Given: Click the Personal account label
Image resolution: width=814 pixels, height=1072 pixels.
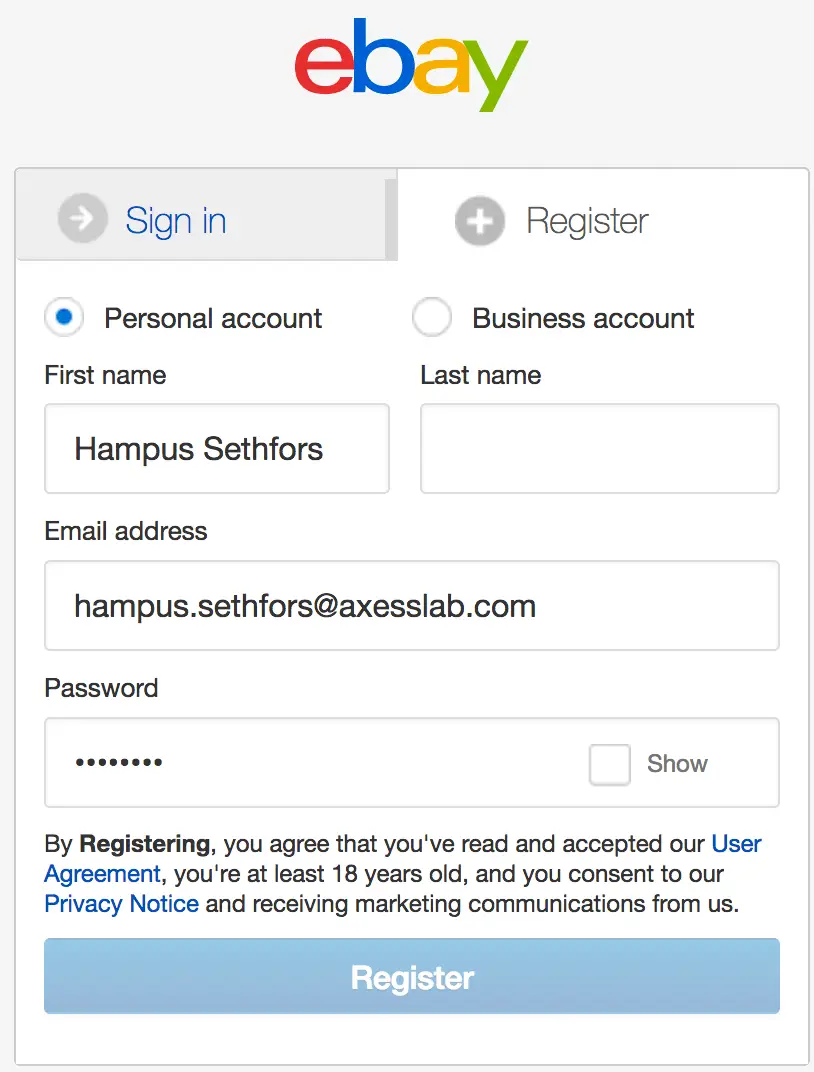Looking at the screenshot, I should click(x=213, y=319).
